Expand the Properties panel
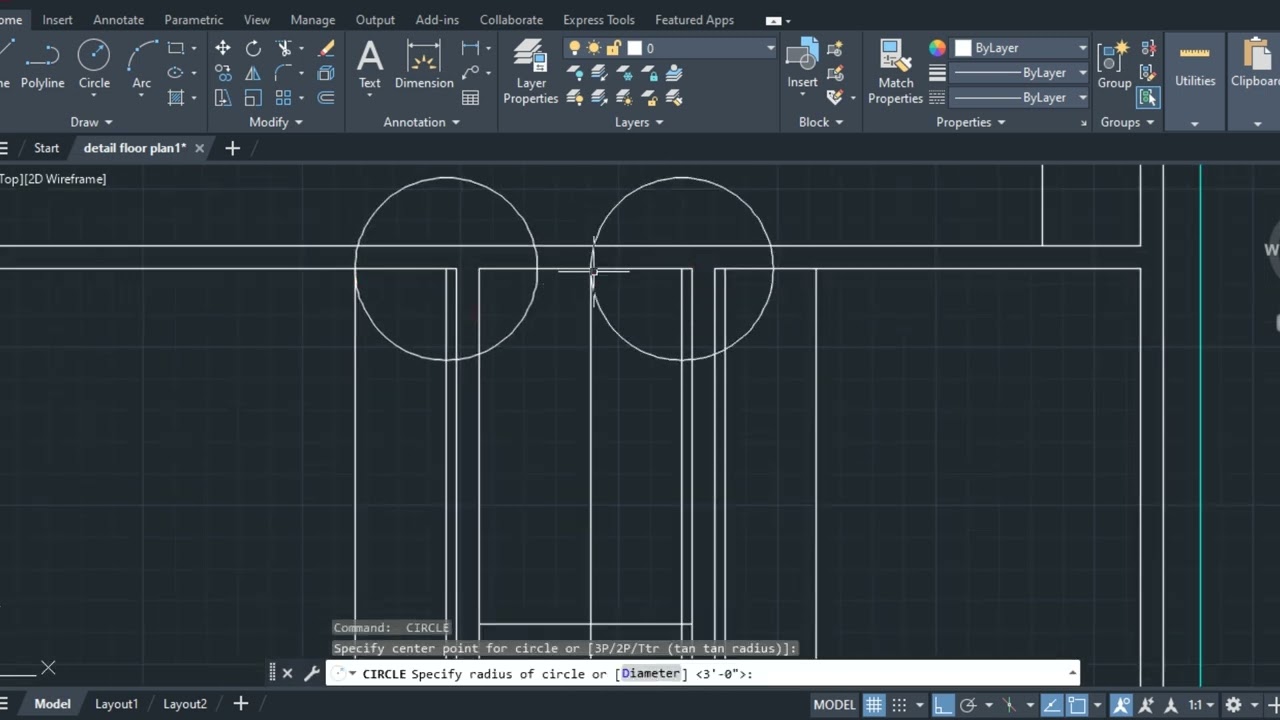Image resolution: width=1280 pixels, height=720 pixels. [x=971, y=122]
